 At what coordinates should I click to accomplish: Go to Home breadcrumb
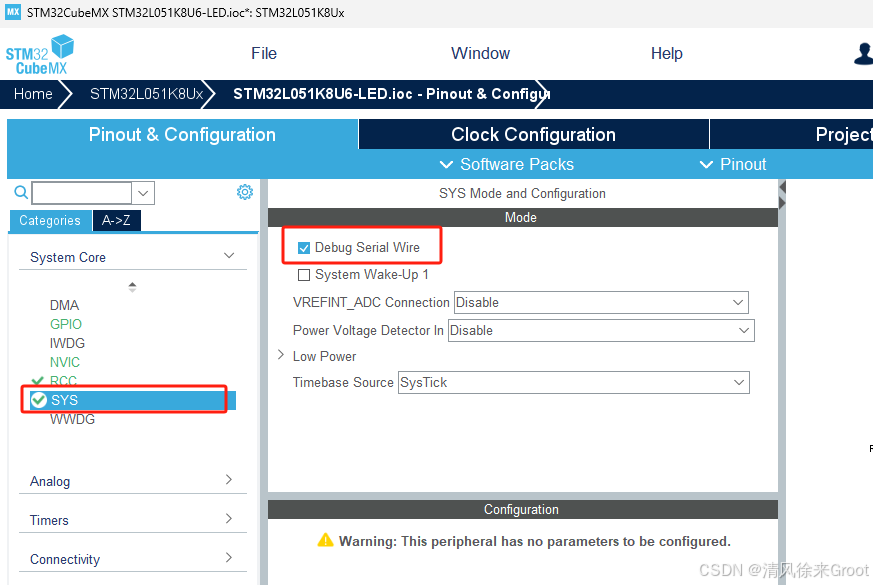33,94
